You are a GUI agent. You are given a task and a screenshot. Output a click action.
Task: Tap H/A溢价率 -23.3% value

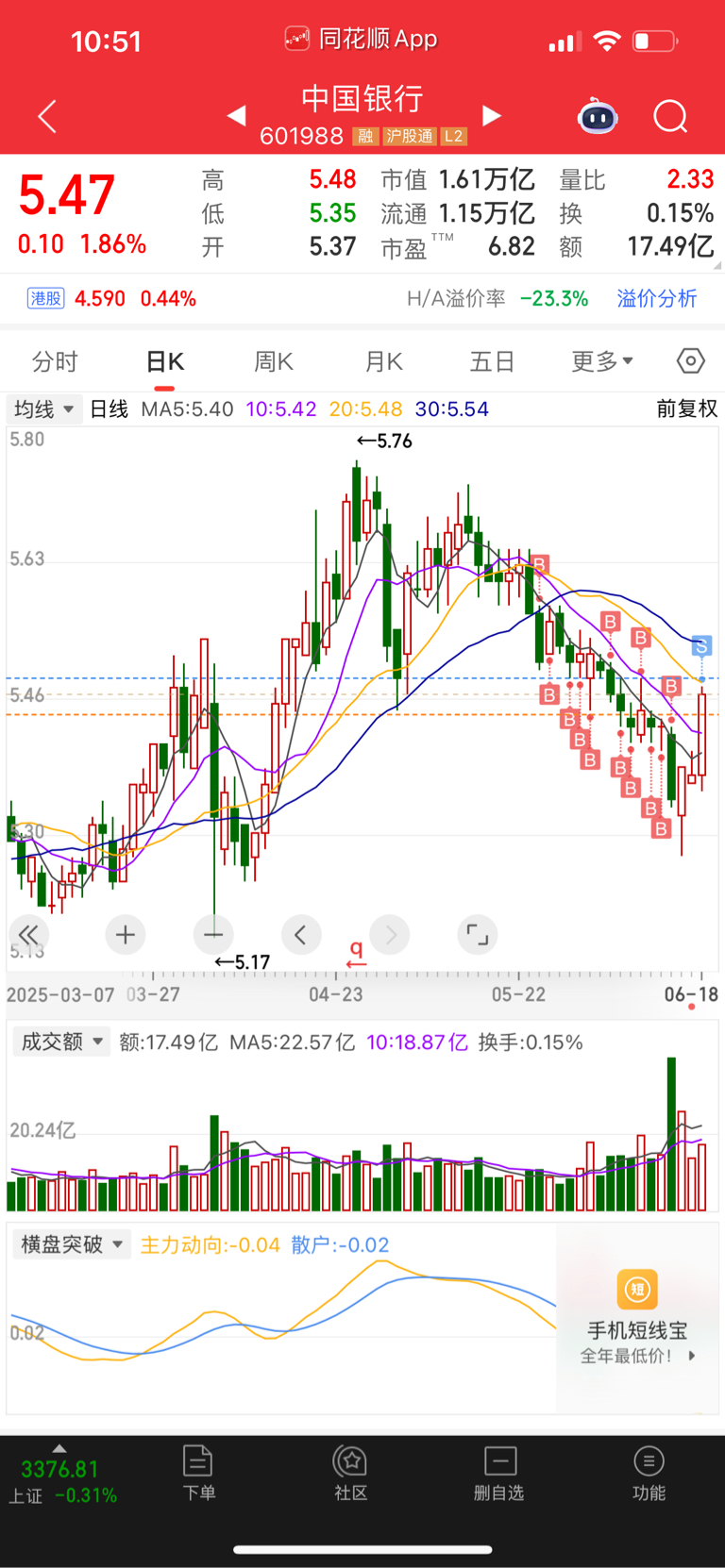point(497,299)
